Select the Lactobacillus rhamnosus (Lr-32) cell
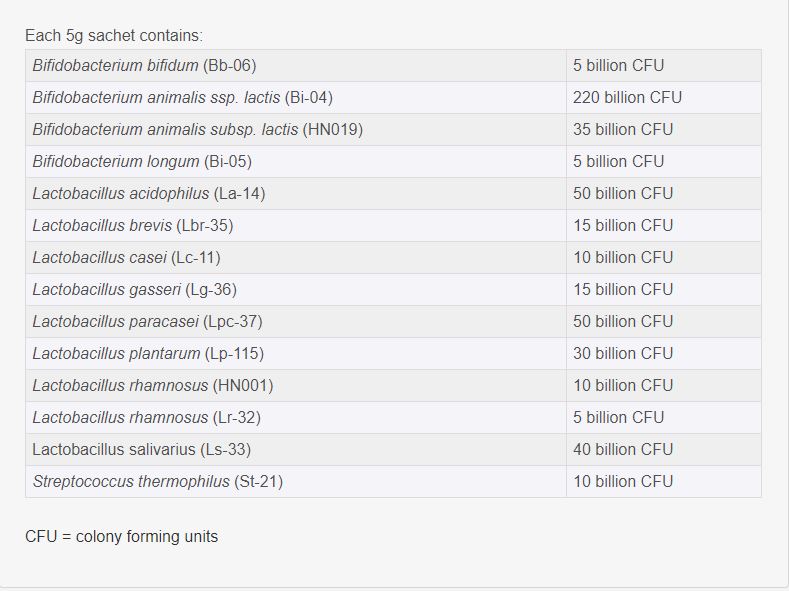 [x=146, y=418]
